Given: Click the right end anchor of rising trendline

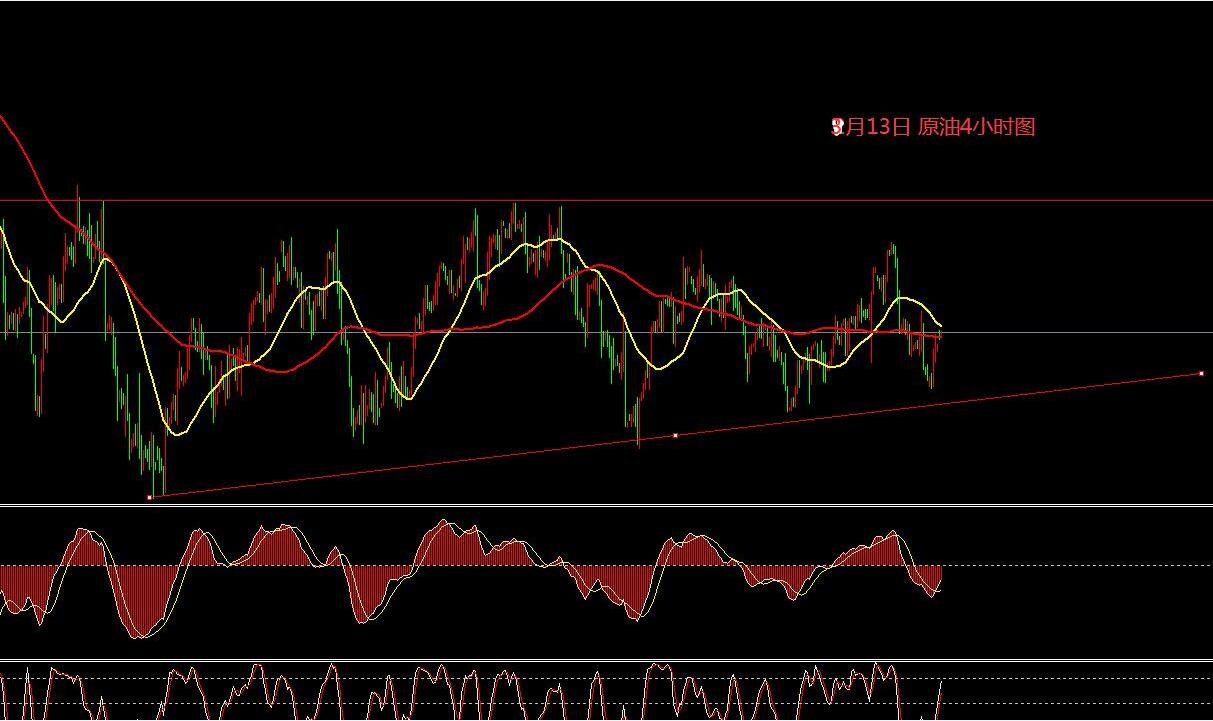Looking at the screenshot, I should tap(1201, 374).
